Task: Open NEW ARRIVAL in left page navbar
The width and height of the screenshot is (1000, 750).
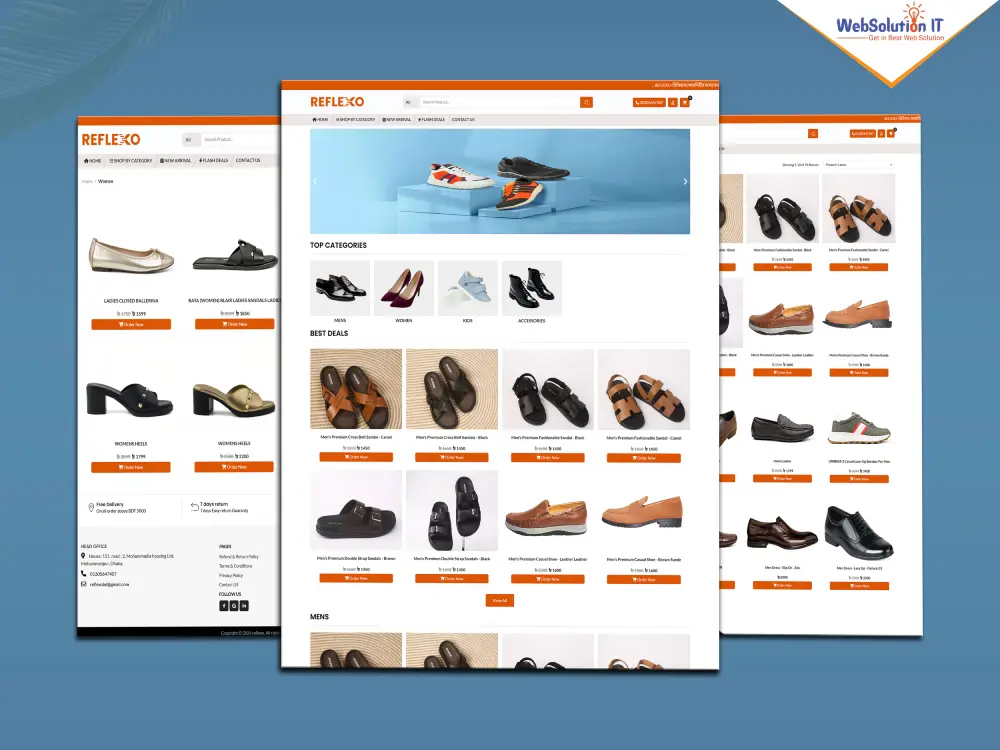Action: (x=175, y=161)
